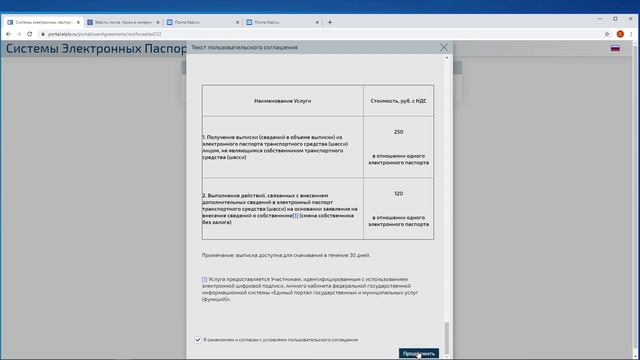Switch to the Mail.ru: почта, поиск tab
Image resolution: width=640 pixels, height=360 pixels.
click(123, 22)
